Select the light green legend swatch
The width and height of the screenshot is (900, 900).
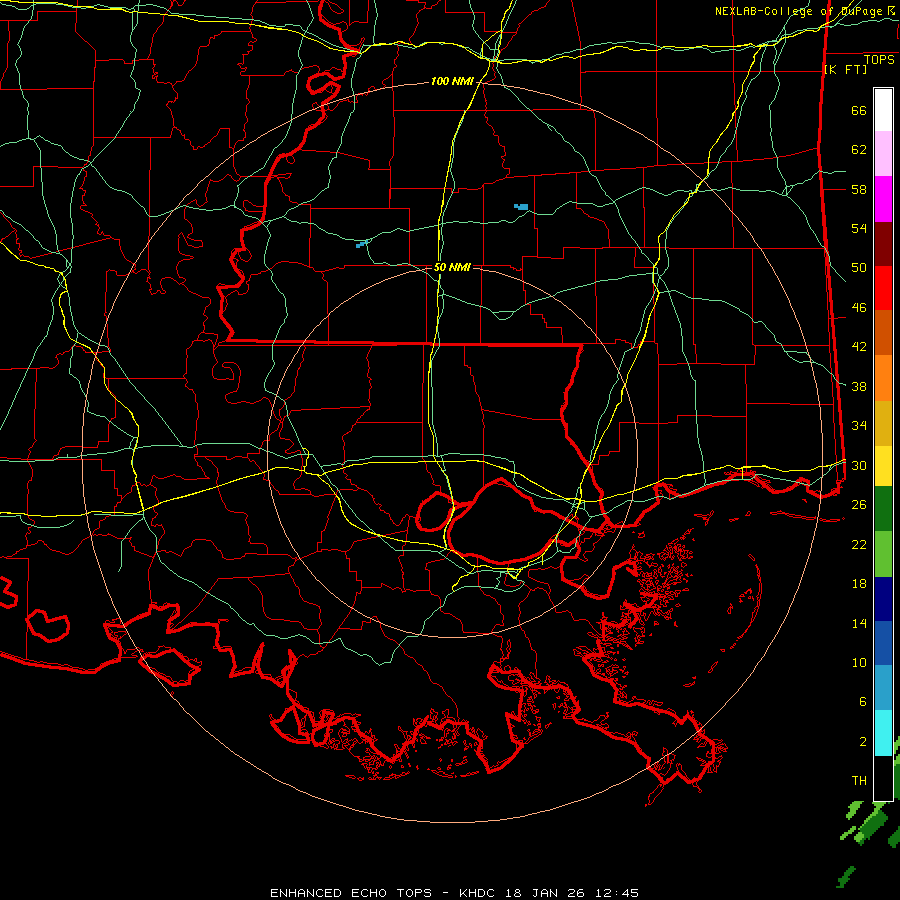(883, 553)
